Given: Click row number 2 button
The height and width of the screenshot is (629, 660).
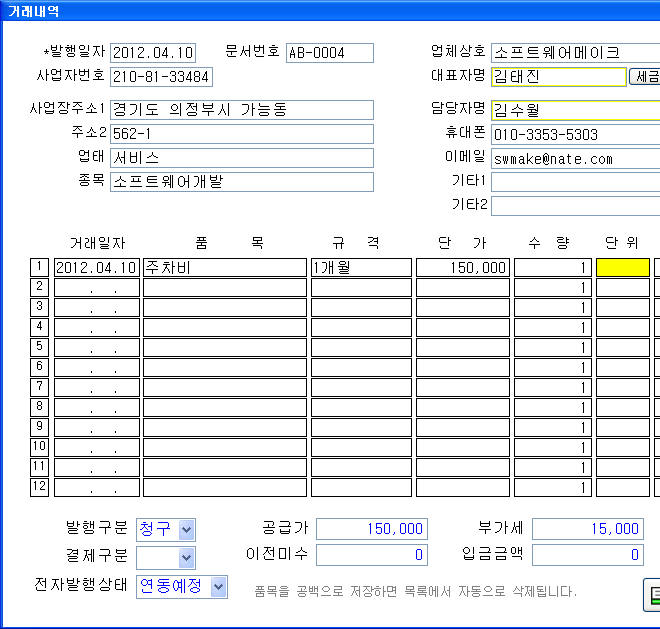Looking at the screenshot, I should (40, 288).
